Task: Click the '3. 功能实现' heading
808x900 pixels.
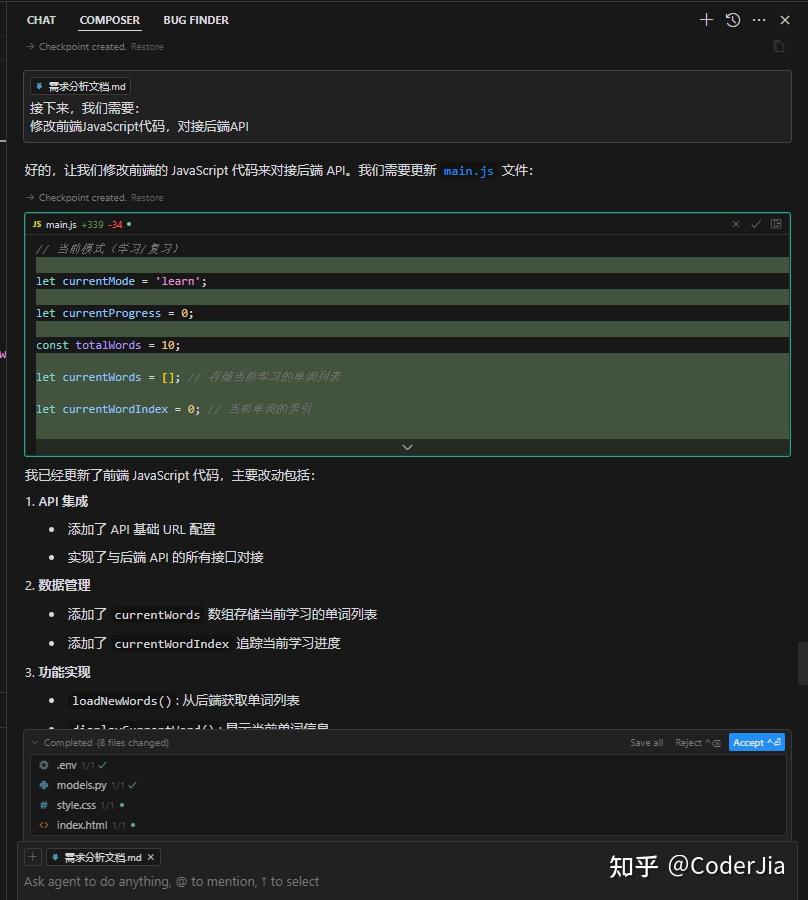Action: 57,672
